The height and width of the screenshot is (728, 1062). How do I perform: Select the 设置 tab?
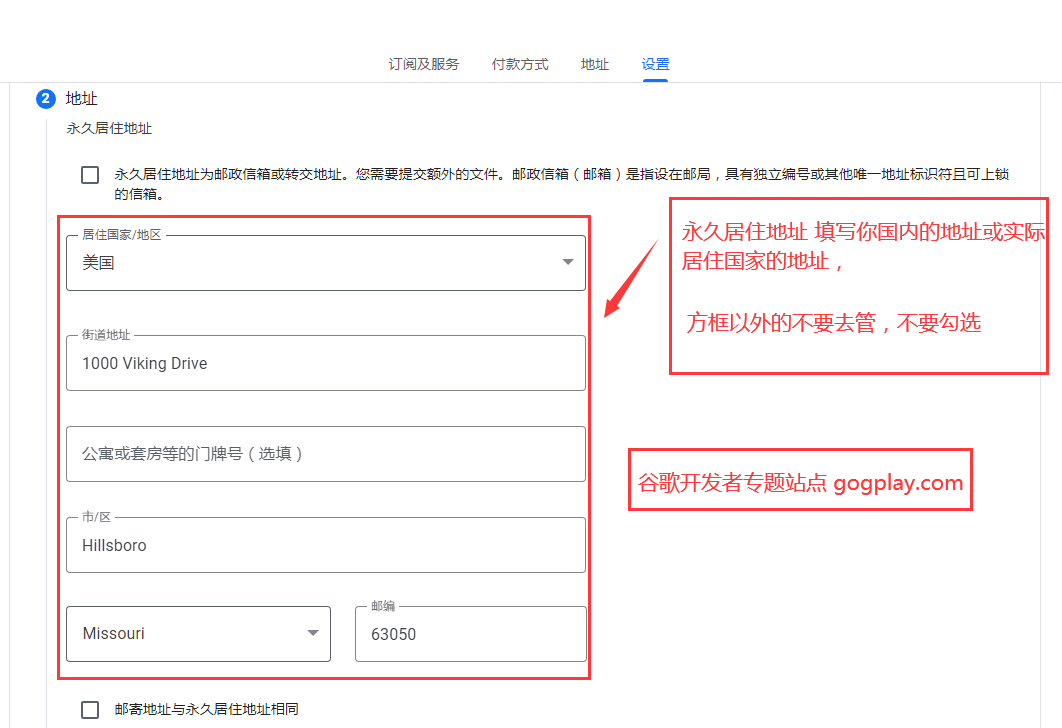[x=655, y=64]
